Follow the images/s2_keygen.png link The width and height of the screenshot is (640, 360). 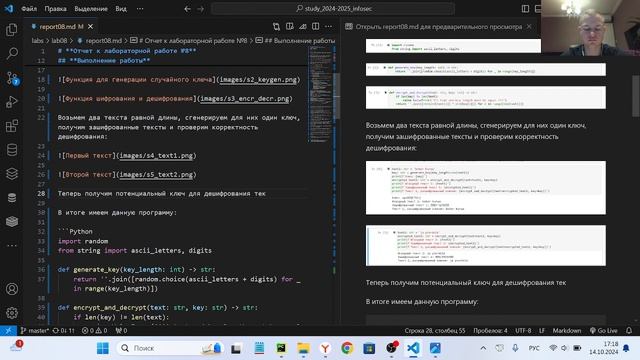tap(258, 80)
